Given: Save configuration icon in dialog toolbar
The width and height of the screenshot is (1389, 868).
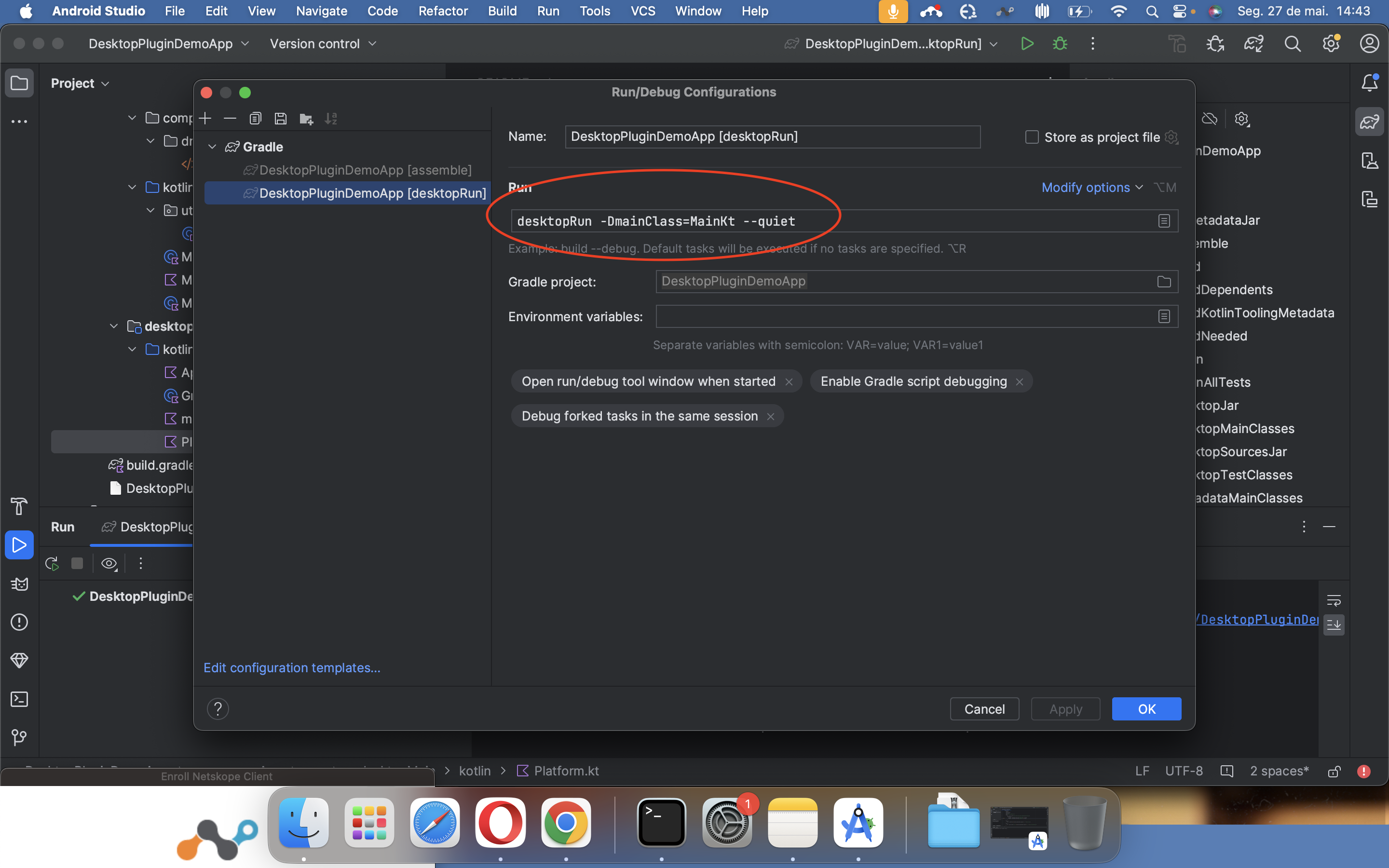Looking at the screenshot, I should [281, 118].
